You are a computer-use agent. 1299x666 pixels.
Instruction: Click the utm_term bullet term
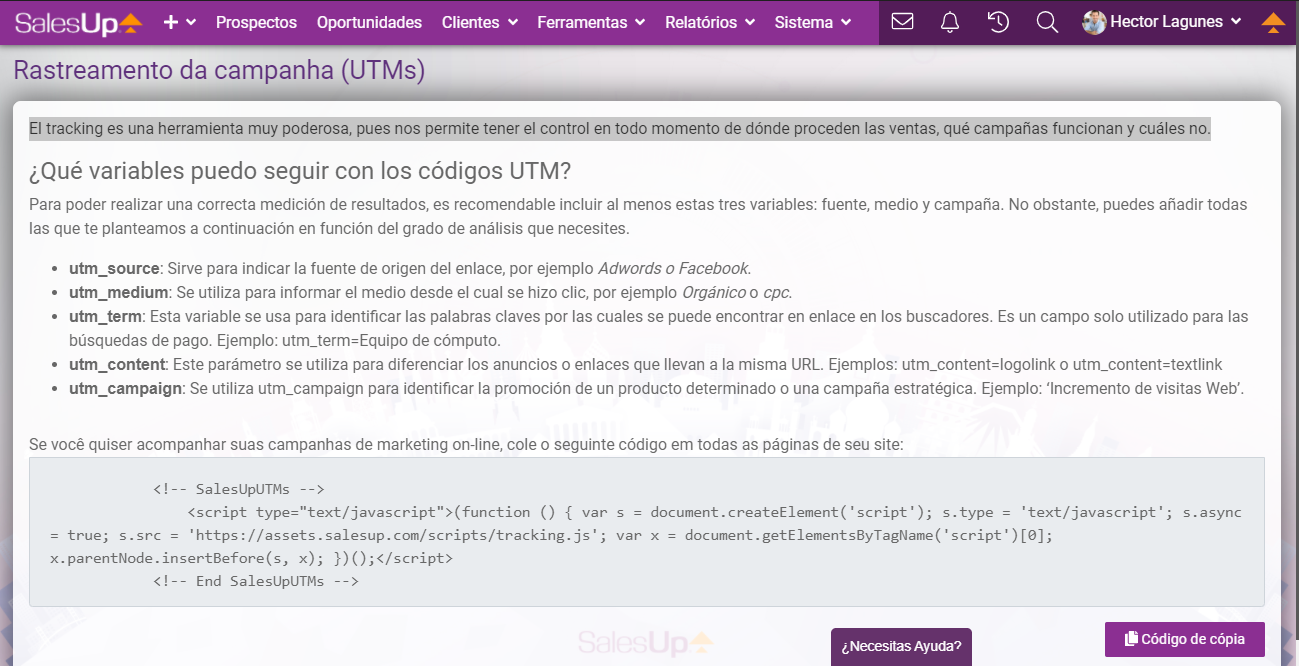[x=107, y=316]
